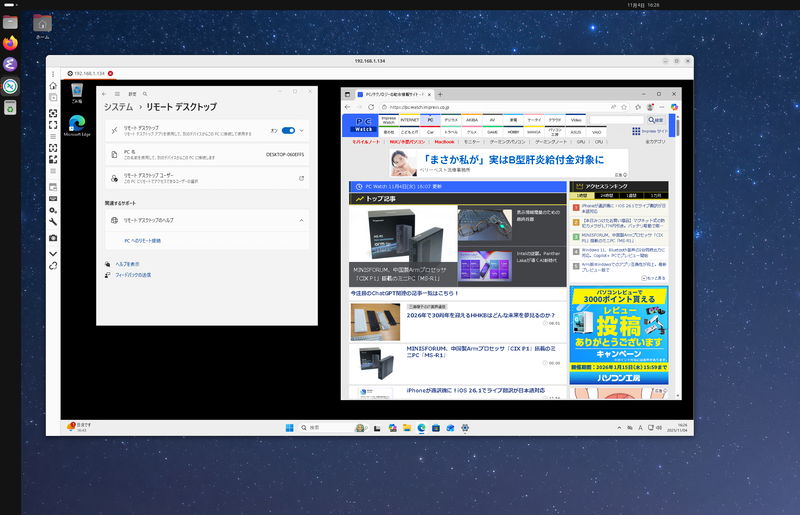Click the PC Watch site search field
Screen dimensions: 800x515
click(x=617, y=120)
